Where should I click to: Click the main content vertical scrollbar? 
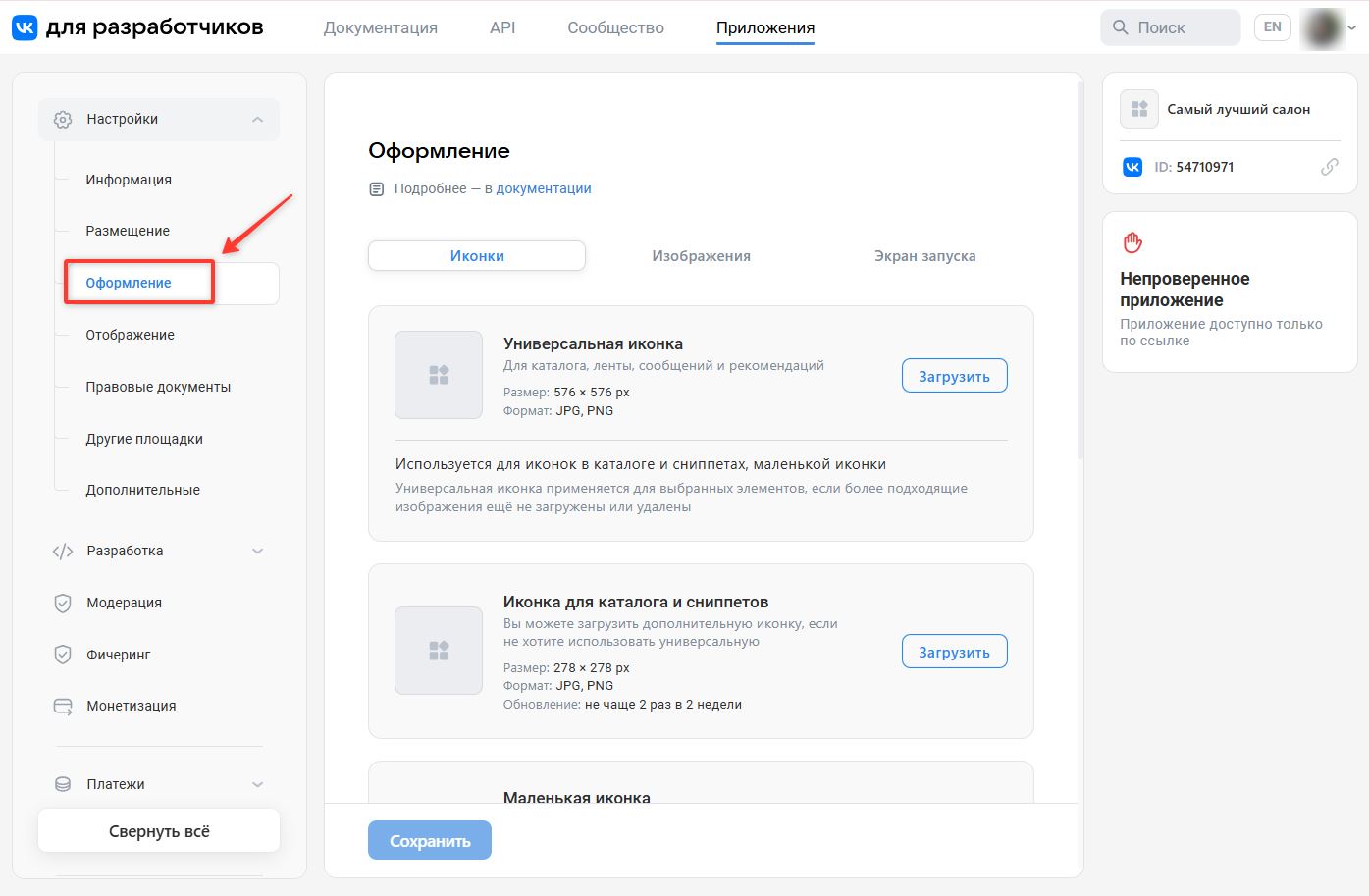click(x=1080, y=270)
